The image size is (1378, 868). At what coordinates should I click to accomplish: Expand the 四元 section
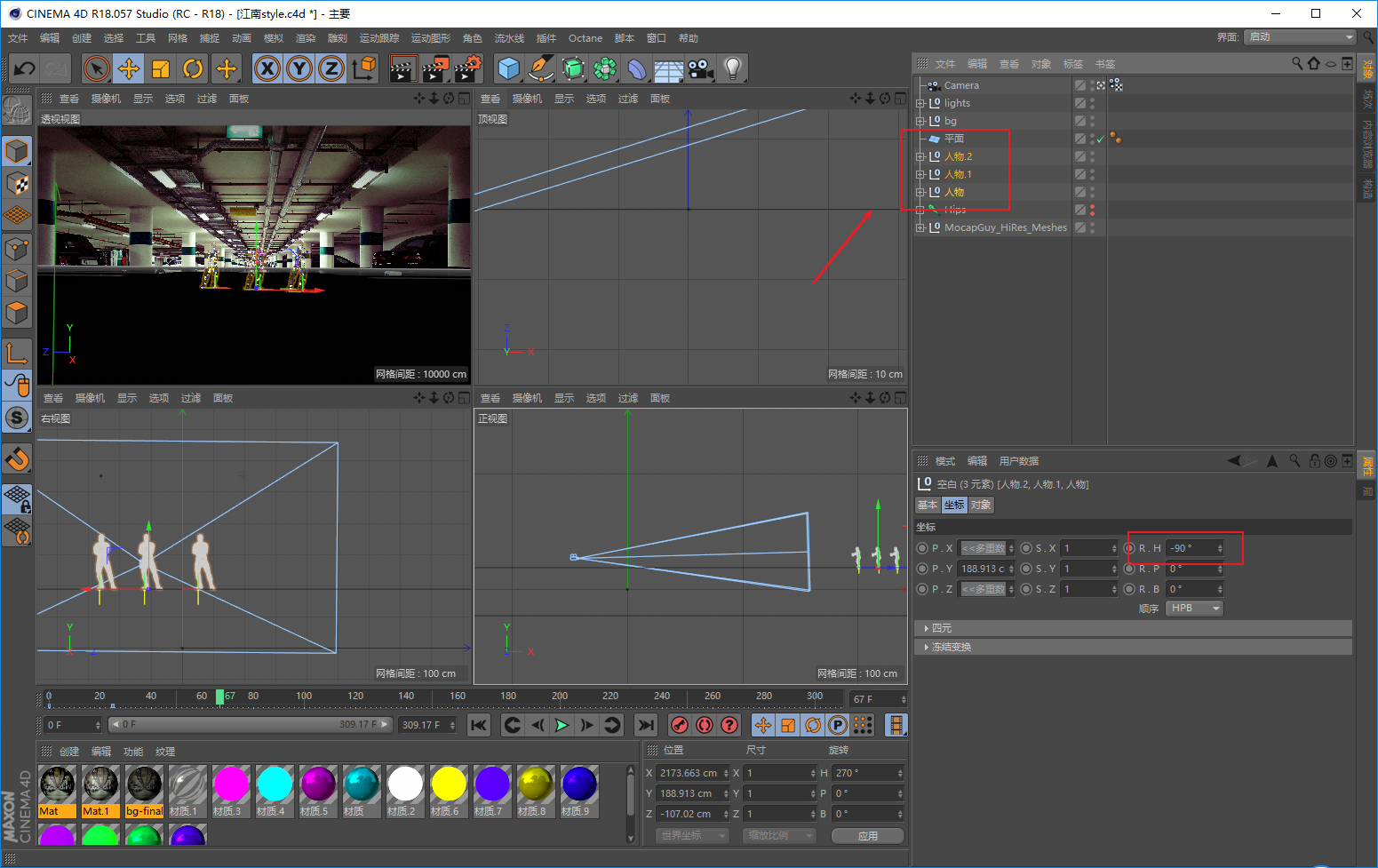pos(1133,628)
